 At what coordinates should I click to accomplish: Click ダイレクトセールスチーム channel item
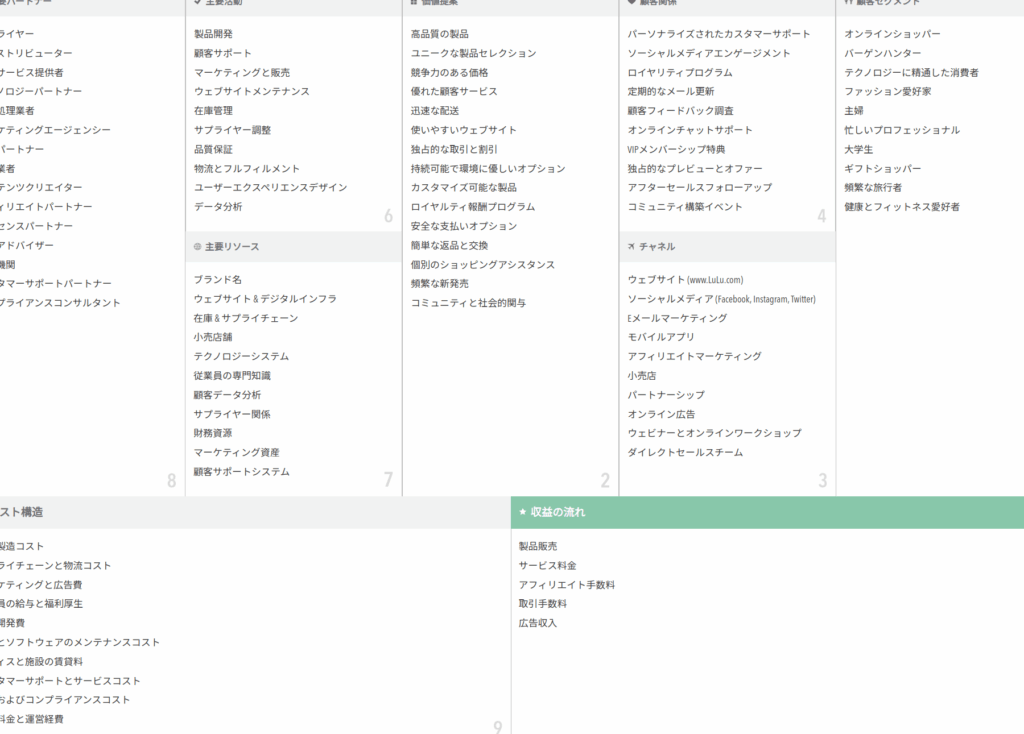tap(685, 453)
